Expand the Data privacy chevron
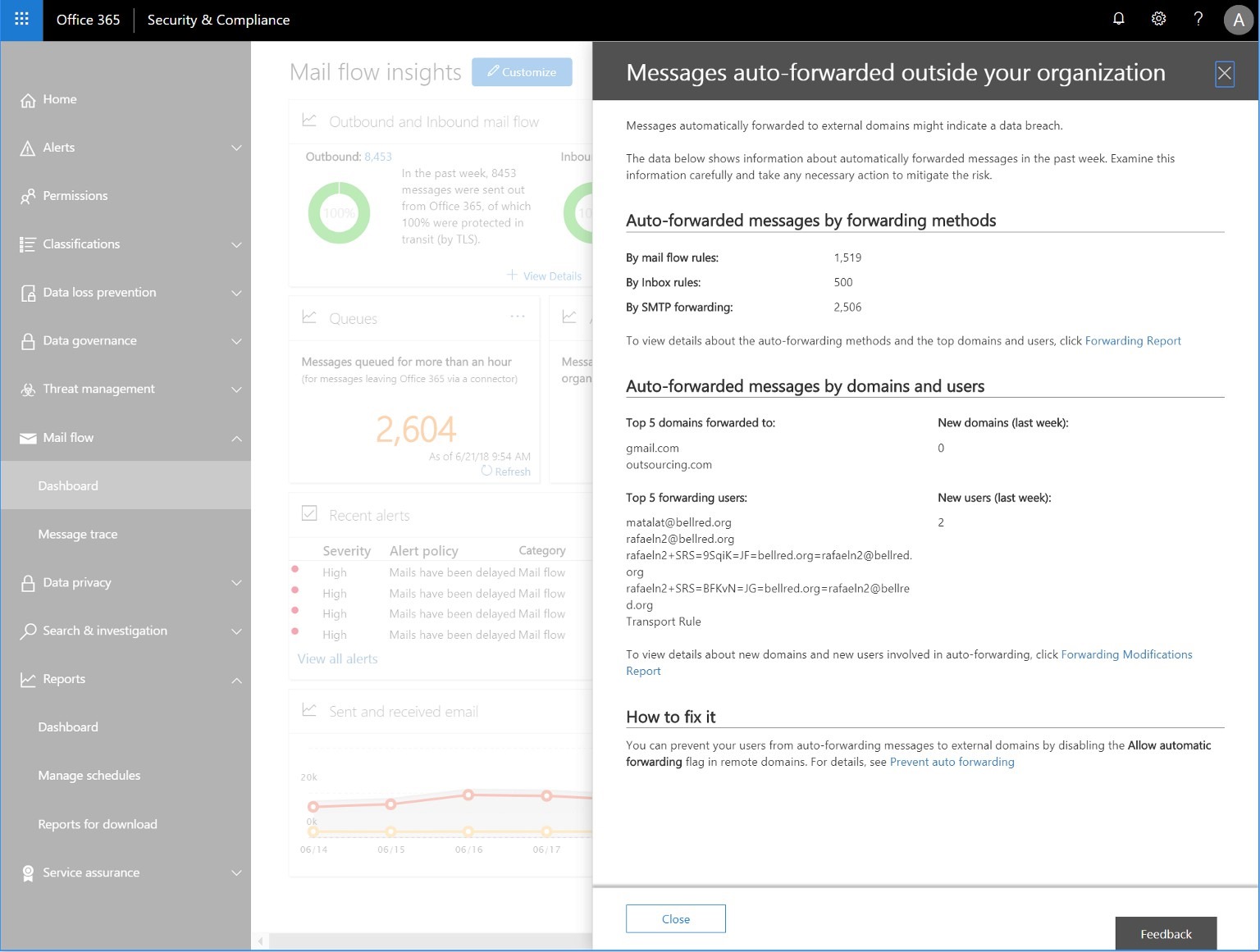Viewport: 1260px width, 952px height. click(236, 583)
